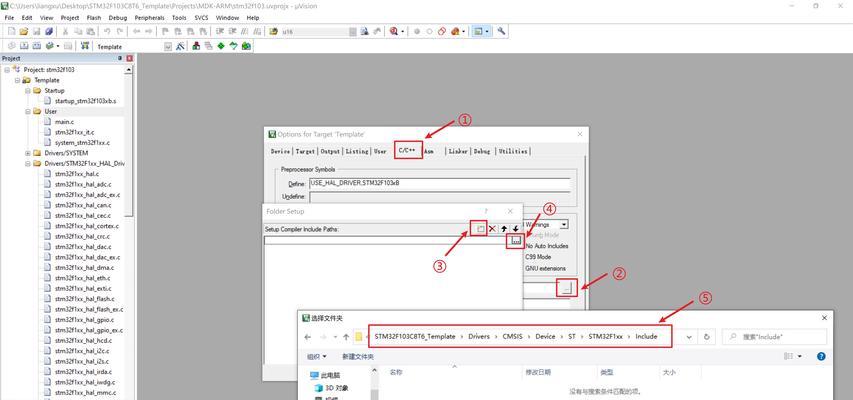Refresh the folder picker location
The width and height of the screenshot is (853, 400).
(706, 337)
